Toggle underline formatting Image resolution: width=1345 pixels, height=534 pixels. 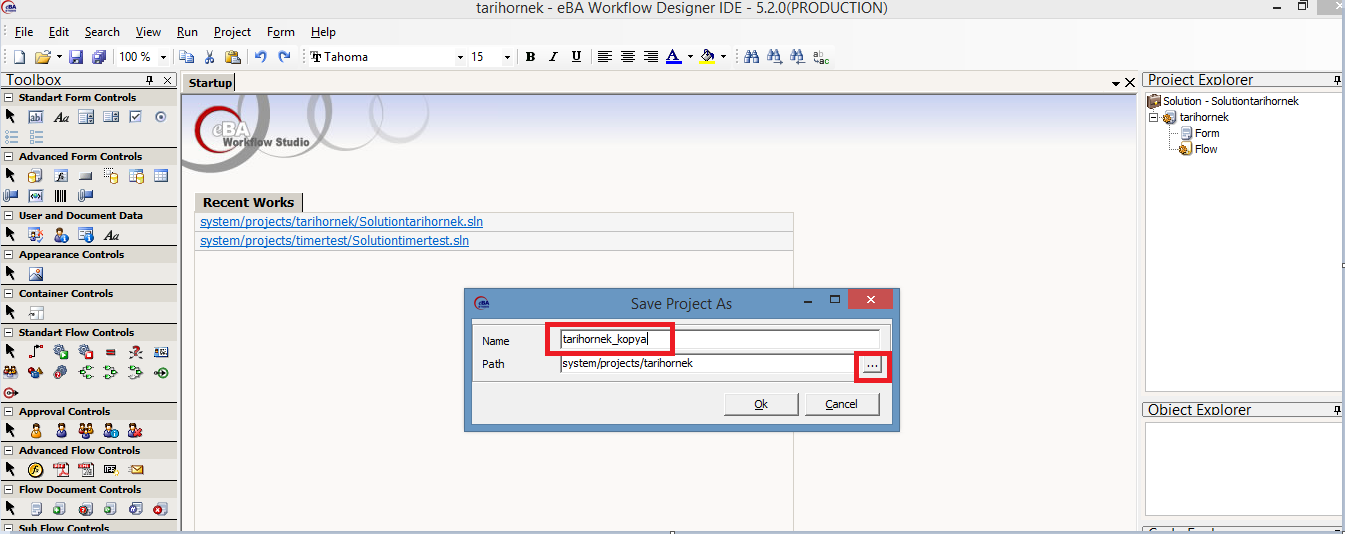click(x=577, y=57)
